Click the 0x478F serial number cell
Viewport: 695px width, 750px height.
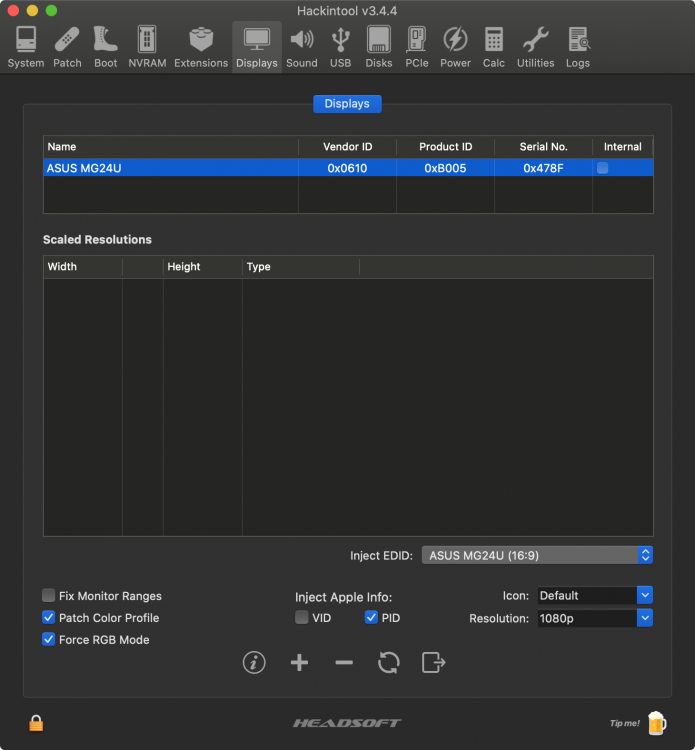543,168
